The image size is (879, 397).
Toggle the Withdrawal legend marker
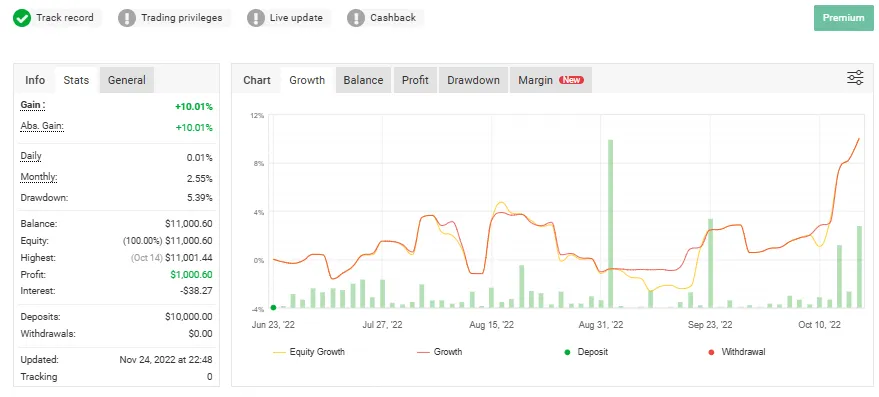[737, 352]
